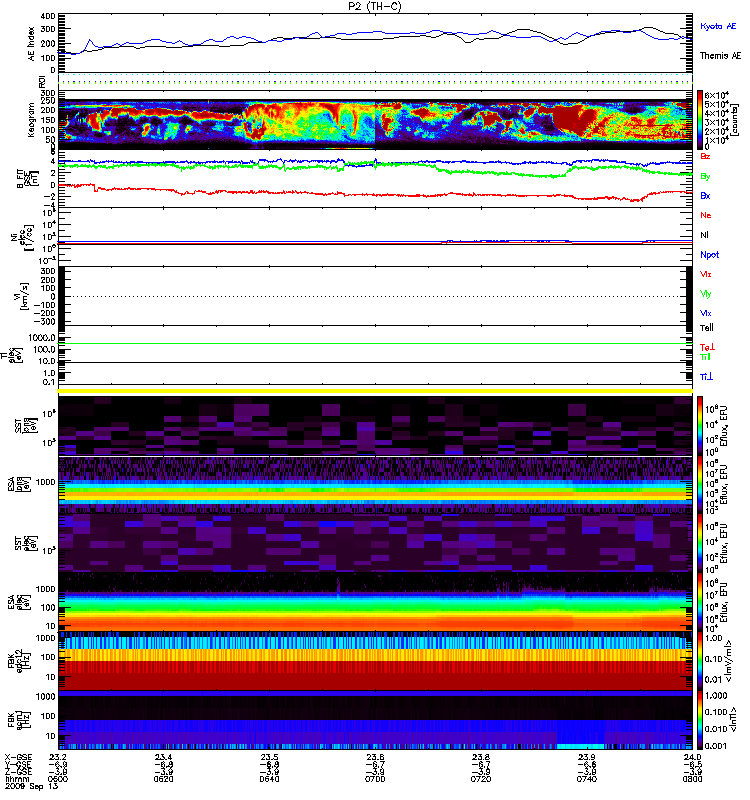The width and height of the screenshot is (750, 800).
Task: Click the Keogram axis label
Action: [31, 120]
